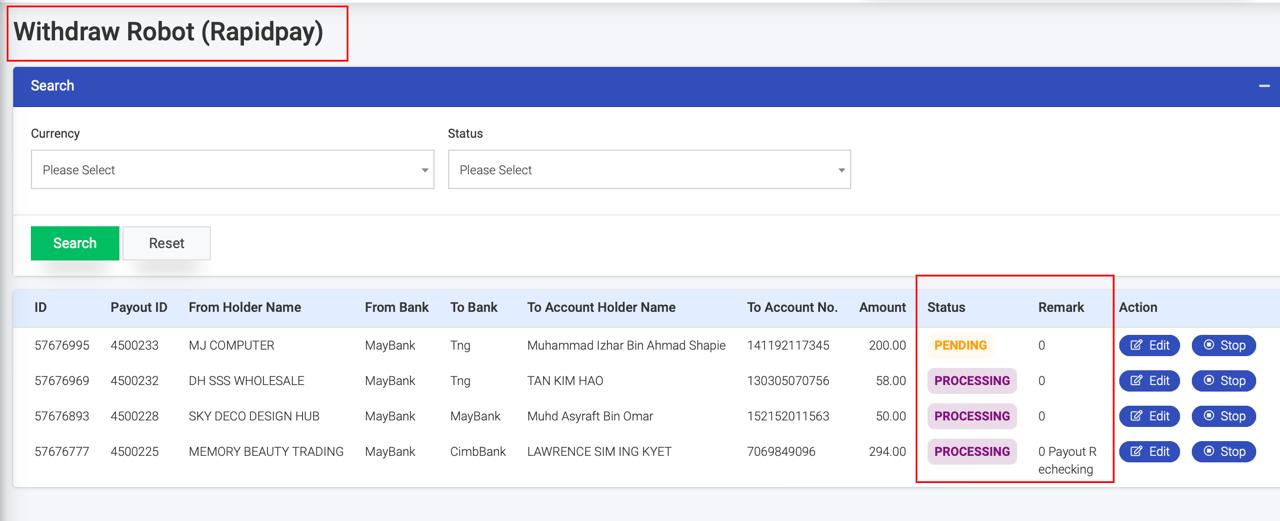Stop the LAWRENCE SIM ING KYET payout
The height and width of the screenshot is (521, 1280).
(1223, 452)
